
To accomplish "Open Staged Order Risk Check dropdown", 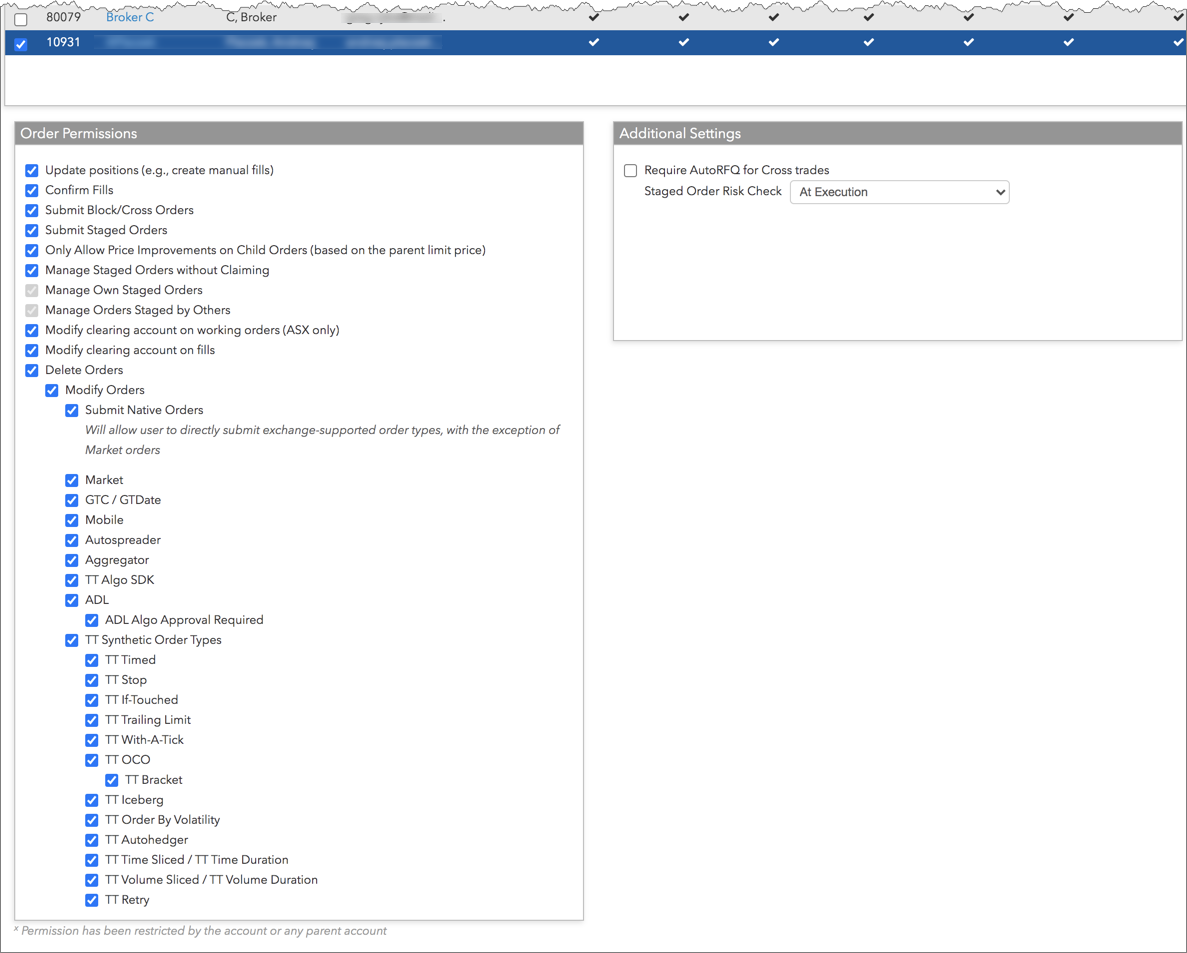I will point(899,192).
